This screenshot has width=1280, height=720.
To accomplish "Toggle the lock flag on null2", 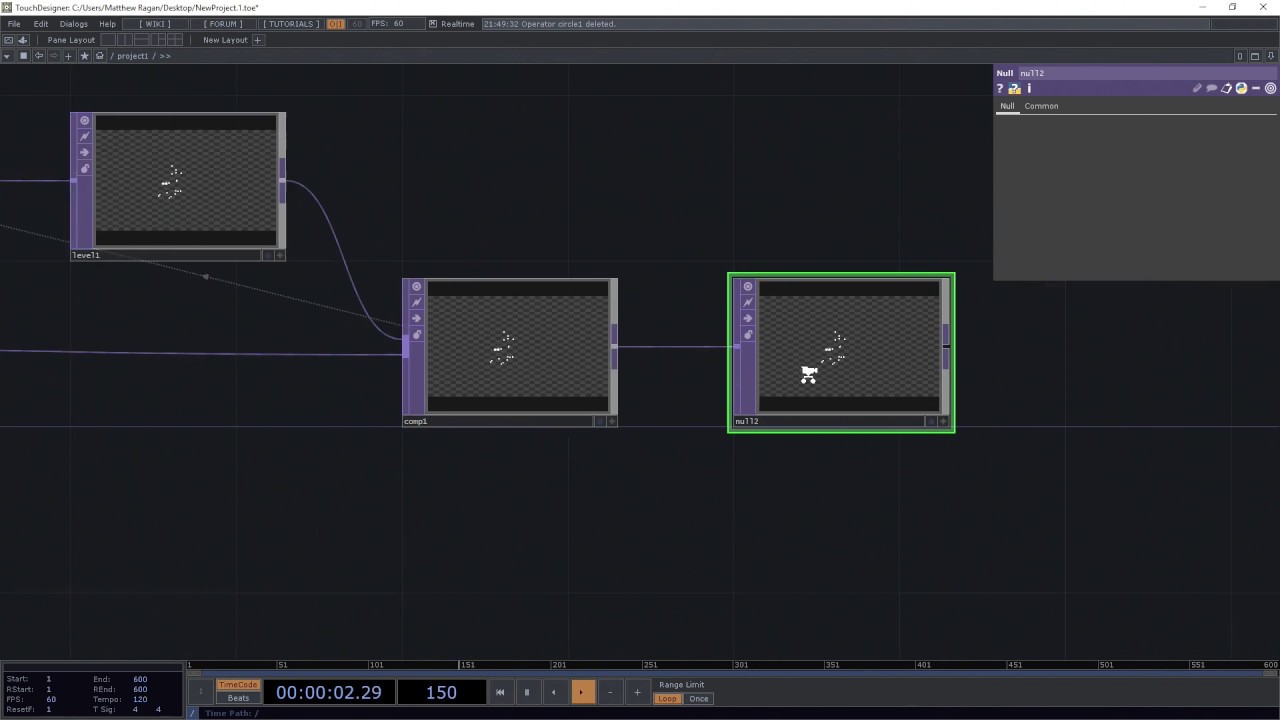I will coord(747,335).
